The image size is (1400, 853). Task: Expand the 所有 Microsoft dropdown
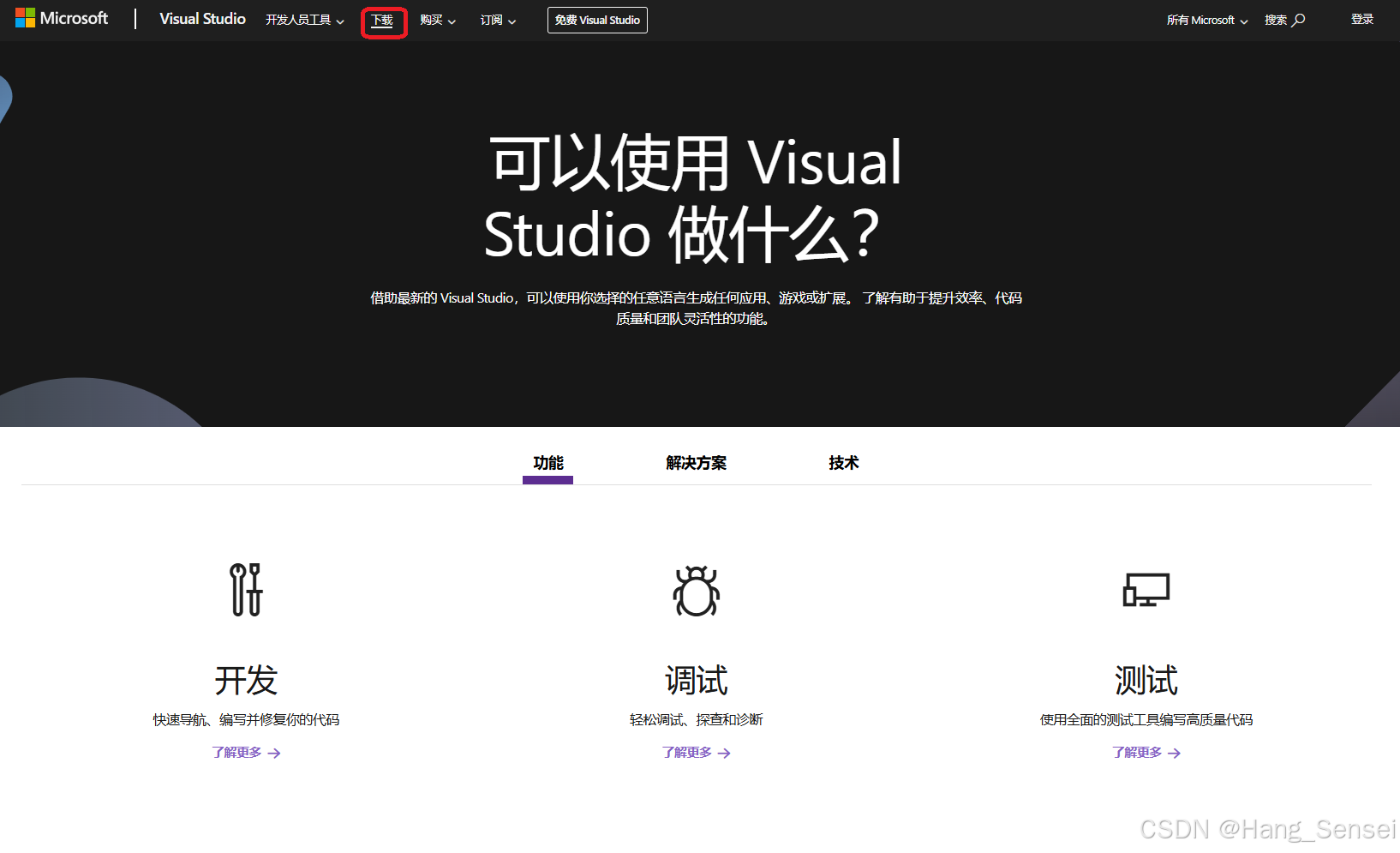pyautogui.click(x=1207, y=21)
